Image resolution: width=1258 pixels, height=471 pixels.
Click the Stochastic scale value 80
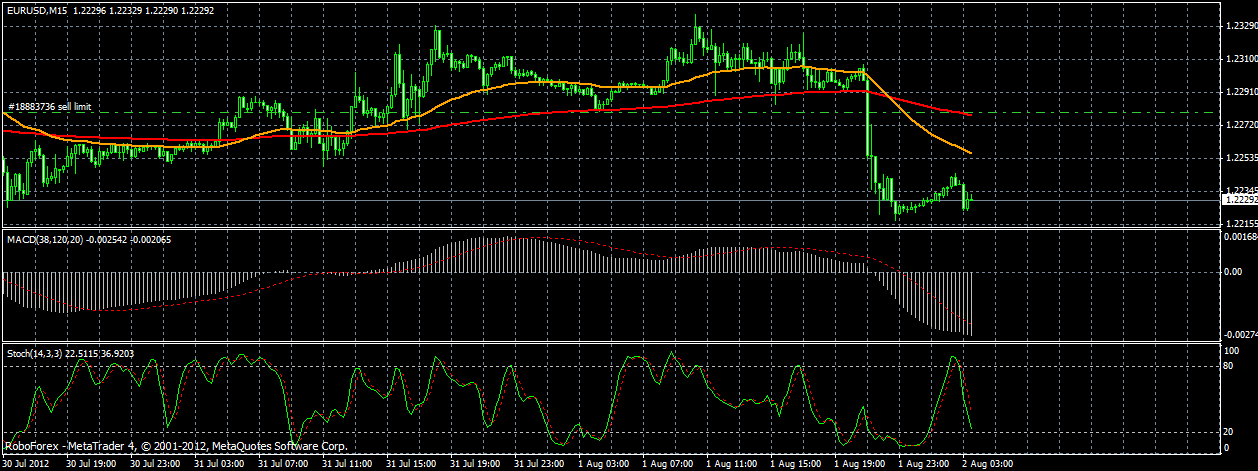(1229, 366)
